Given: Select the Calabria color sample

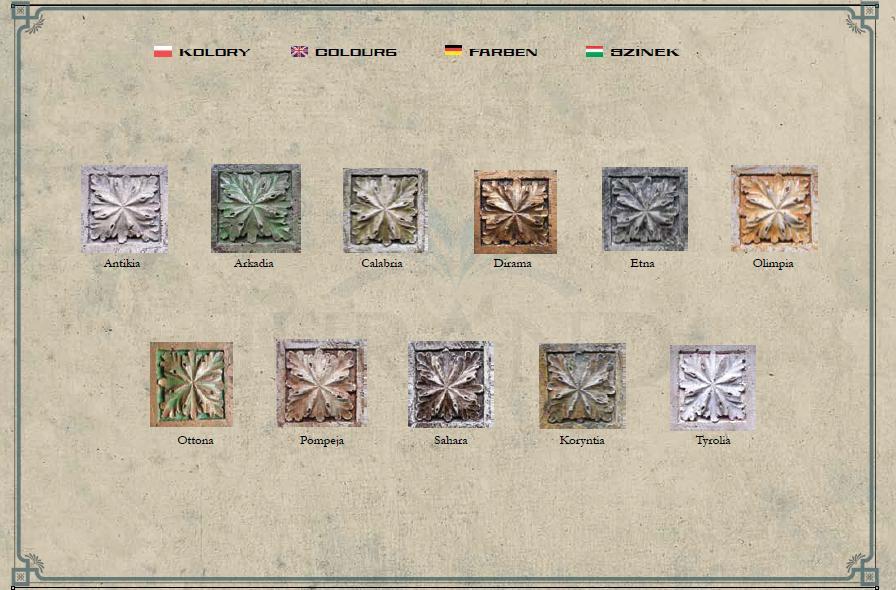Looking at the screenshot, I should click(385, 210).
